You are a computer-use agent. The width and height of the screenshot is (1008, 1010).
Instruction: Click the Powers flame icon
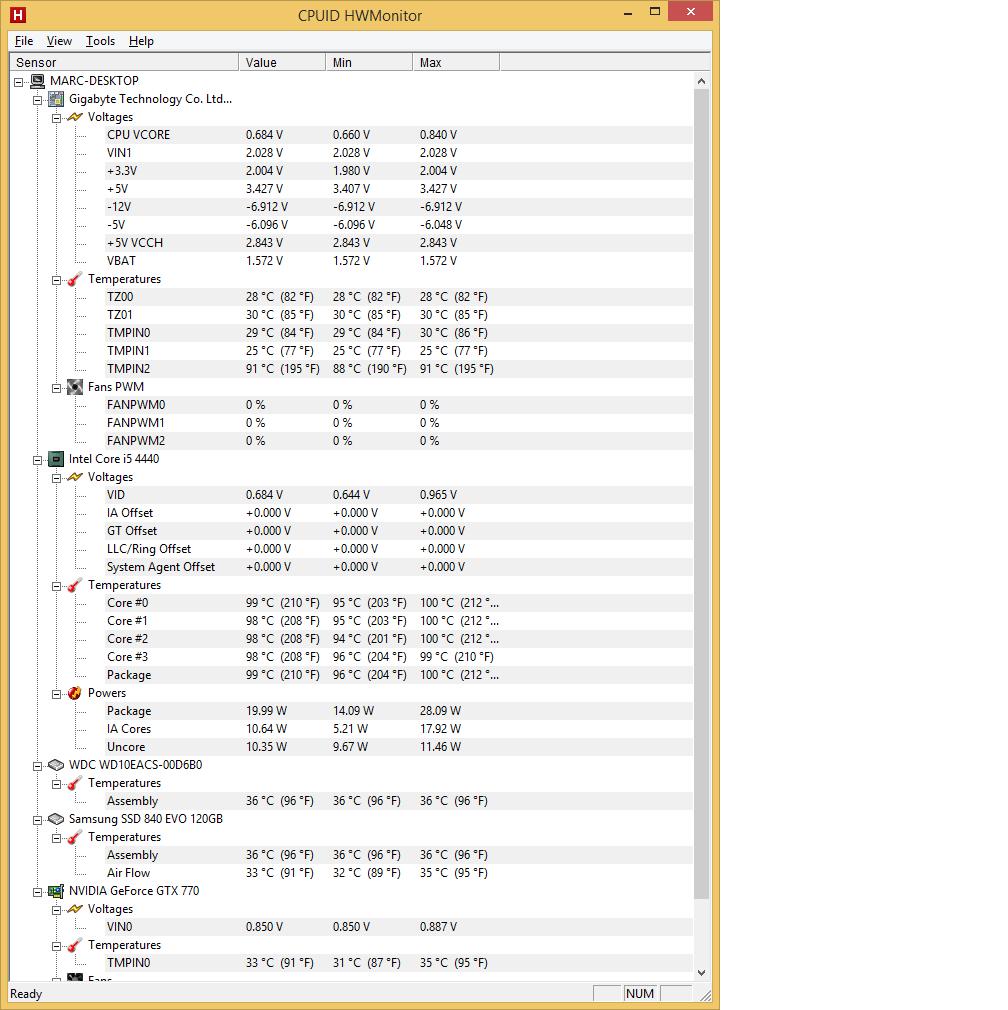(x=75, y=693)
